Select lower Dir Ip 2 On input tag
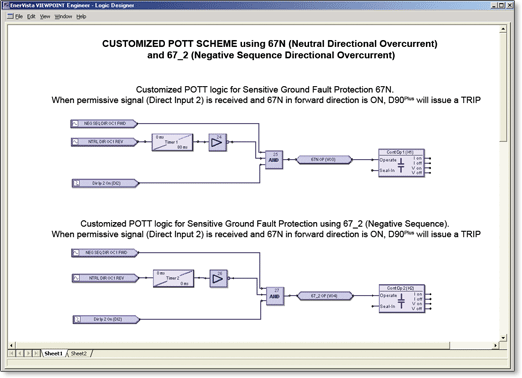522x378 pixels. pyautogui.click(x=106, y=319)
